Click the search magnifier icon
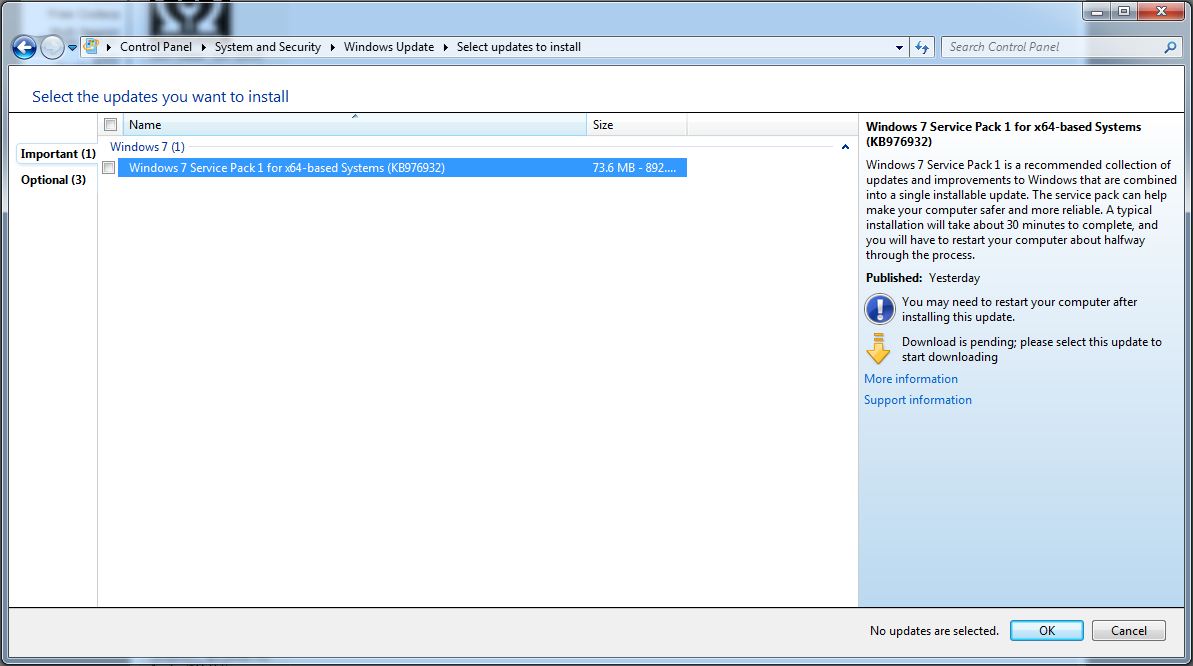1193x666 pixels. pos(1170,47)
